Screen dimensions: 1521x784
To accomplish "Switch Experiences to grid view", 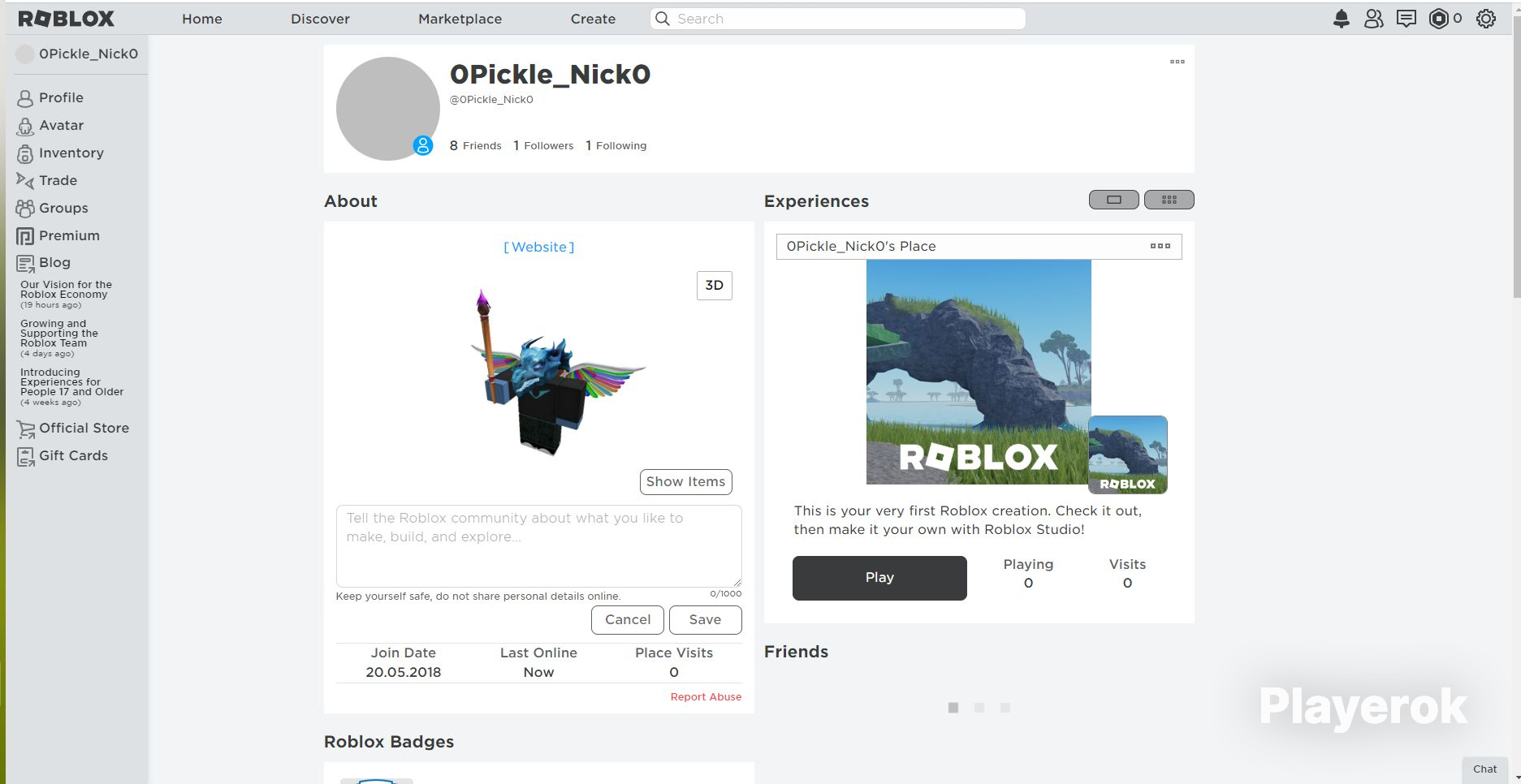I will point(1169,200).
